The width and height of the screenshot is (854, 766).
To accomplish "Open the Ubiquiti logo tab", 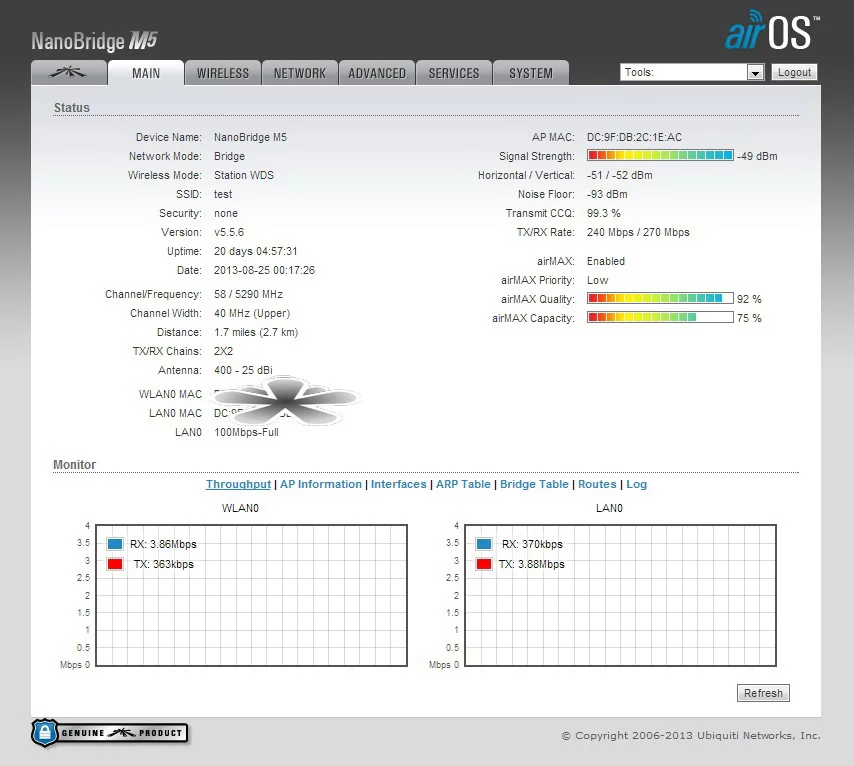I will [x=69, y=73].
